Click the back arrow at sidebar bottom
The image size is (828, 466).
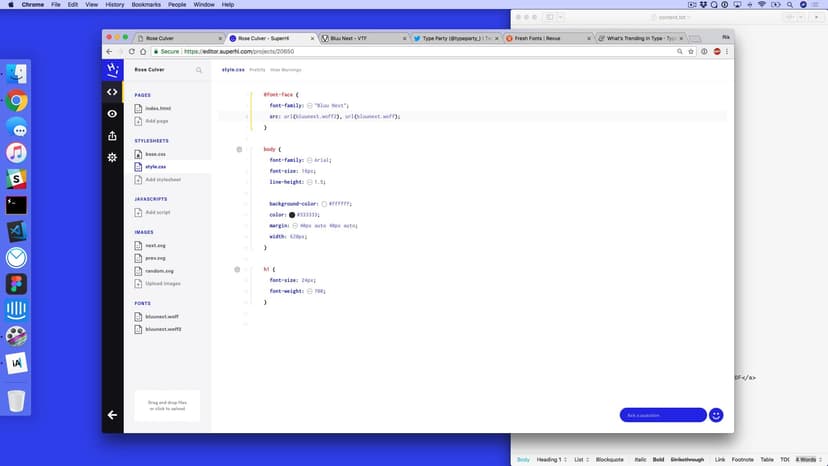click(112, 414)
